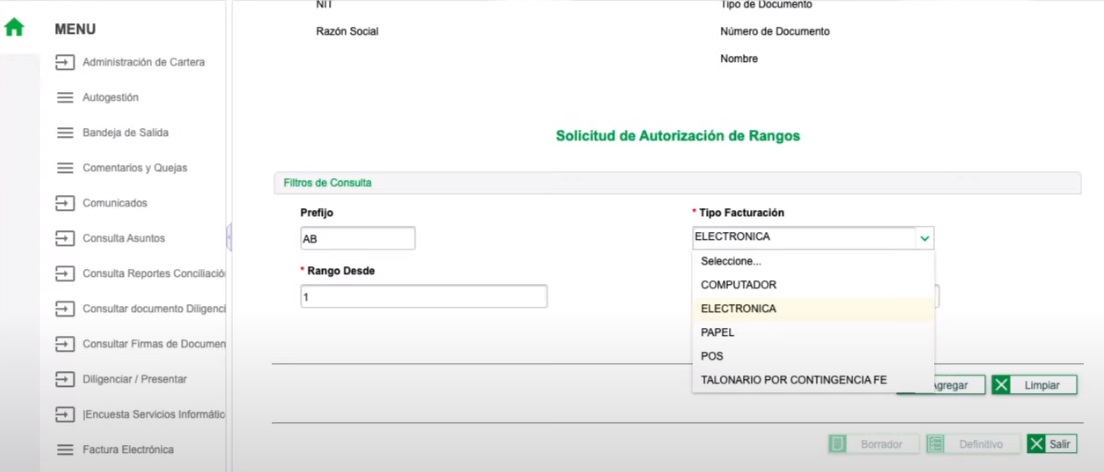Viewport: 1104px width, 472px height.
Task: Pick TALONARIO POR CONTINGENCIA FE option
Action: tap(813, 380)
